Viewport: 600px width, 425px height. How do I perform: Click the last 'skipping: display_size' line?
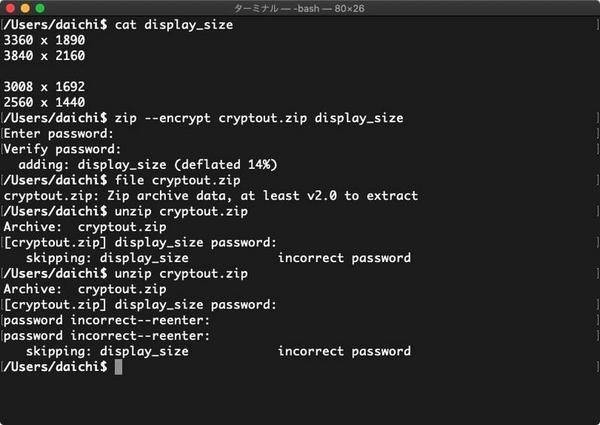click(107, 351)
